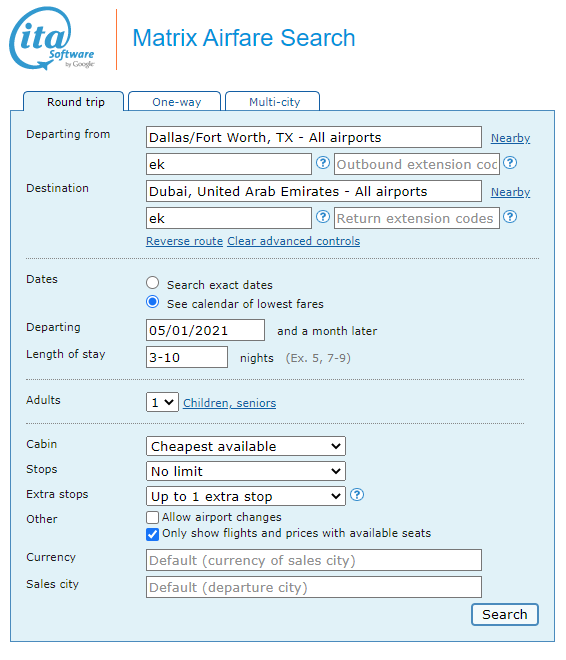This screenshot has height=660, width=566.
Task: Switch to the One-way tab
Action: point(175,102)
